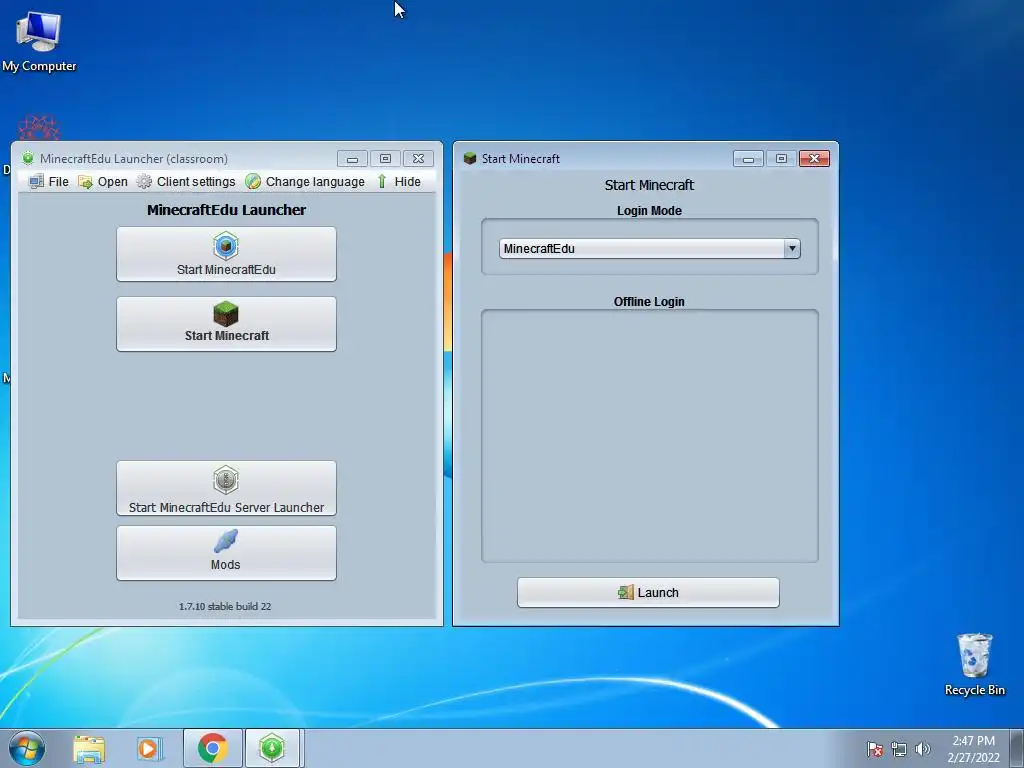Image resolution: width=1024 pixels, height=768 pixels.
Task: Click the red desktop icon below My Computer
Action: click(x=39, y=128)
